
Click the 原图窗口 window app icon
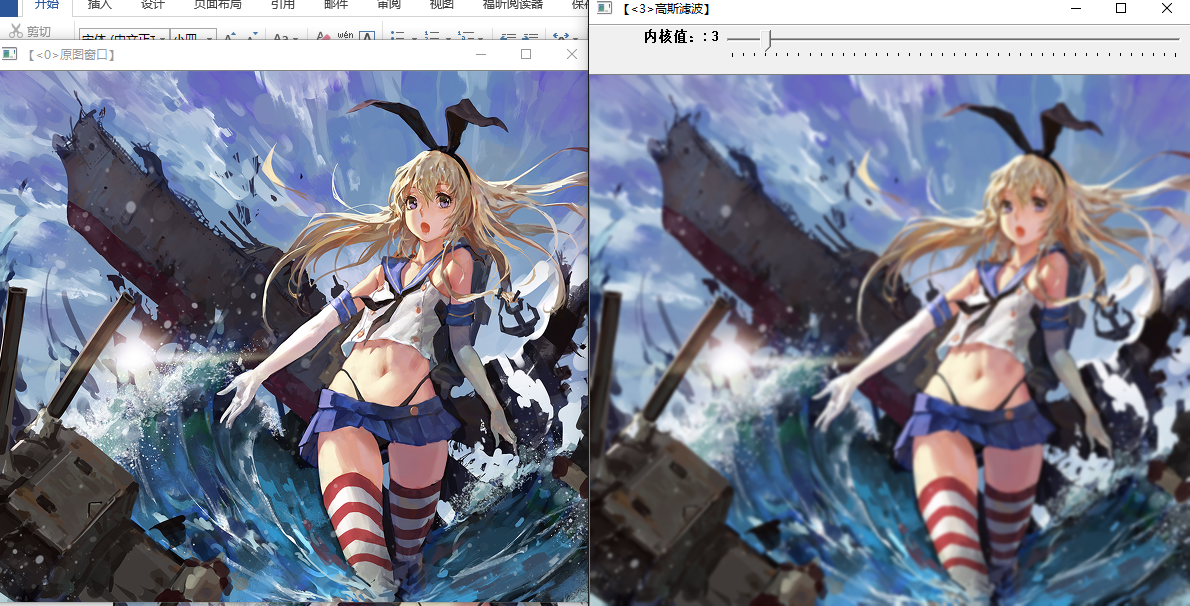(9, 54)
